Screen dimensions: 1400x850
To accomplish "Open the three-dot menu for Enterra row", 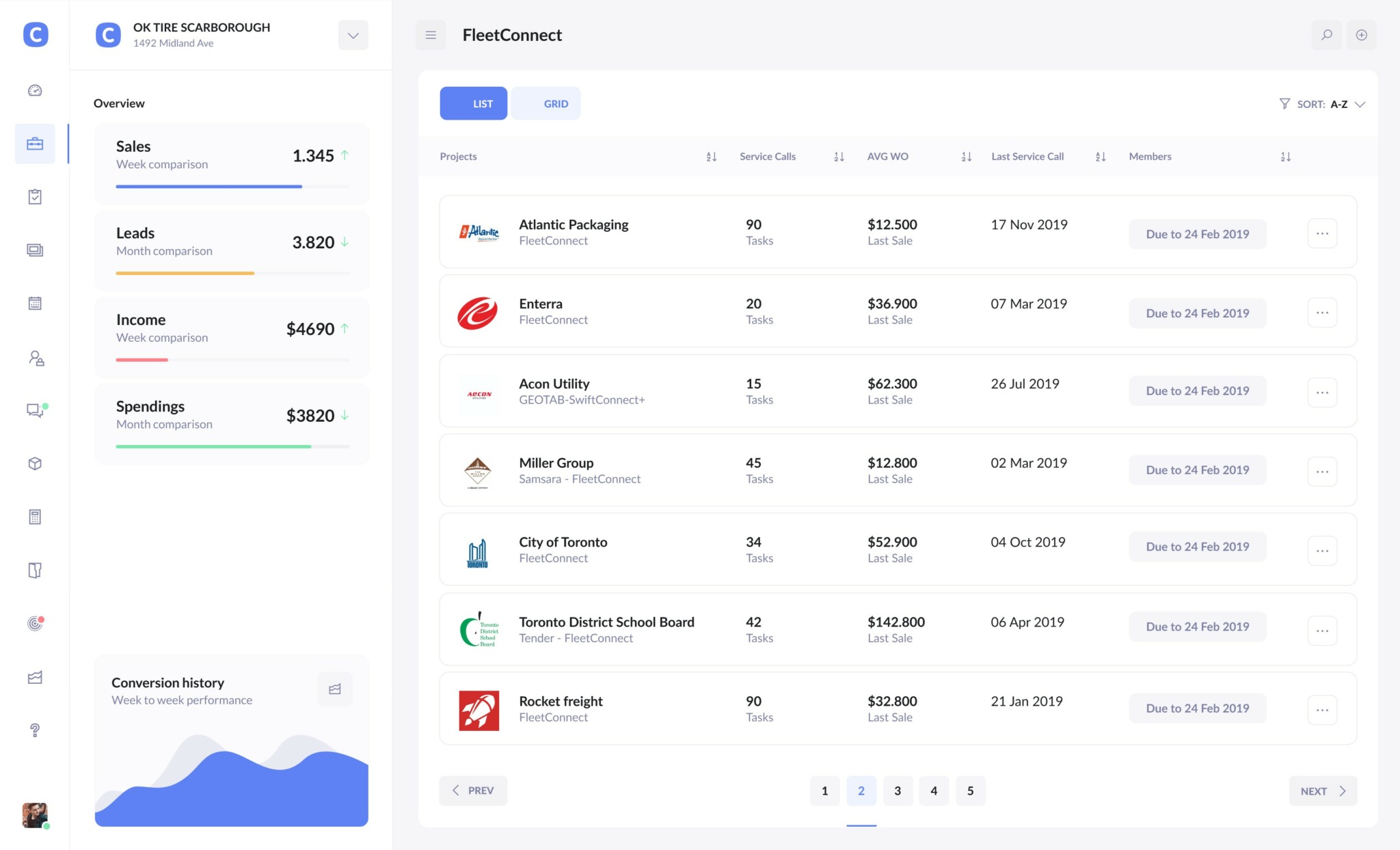I will (x=1322, y=313).
